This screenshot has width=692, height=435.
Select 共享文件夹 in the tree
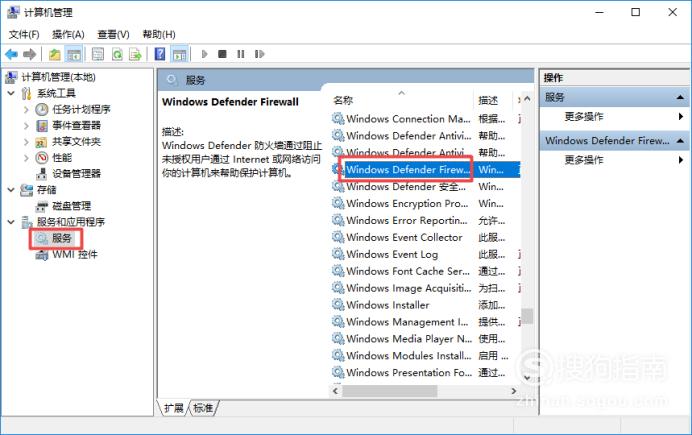(76, 142)
